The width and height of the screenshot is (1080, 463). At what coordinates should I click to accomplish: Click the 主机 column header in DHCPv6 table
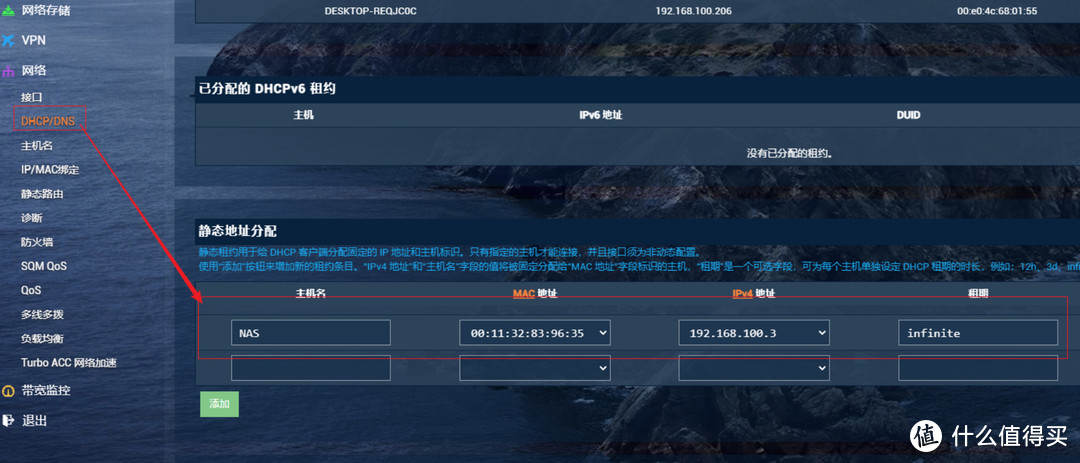point(304,115)
